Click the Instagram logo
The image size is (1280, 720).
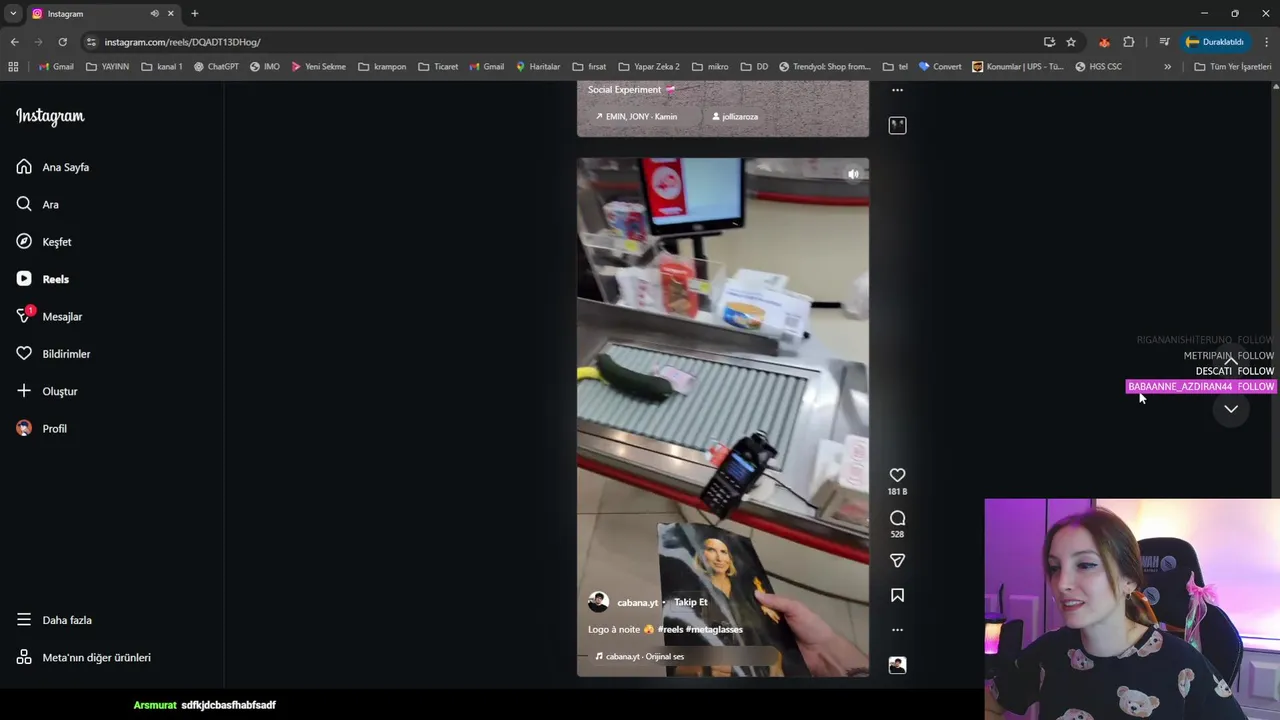[50, 116]
